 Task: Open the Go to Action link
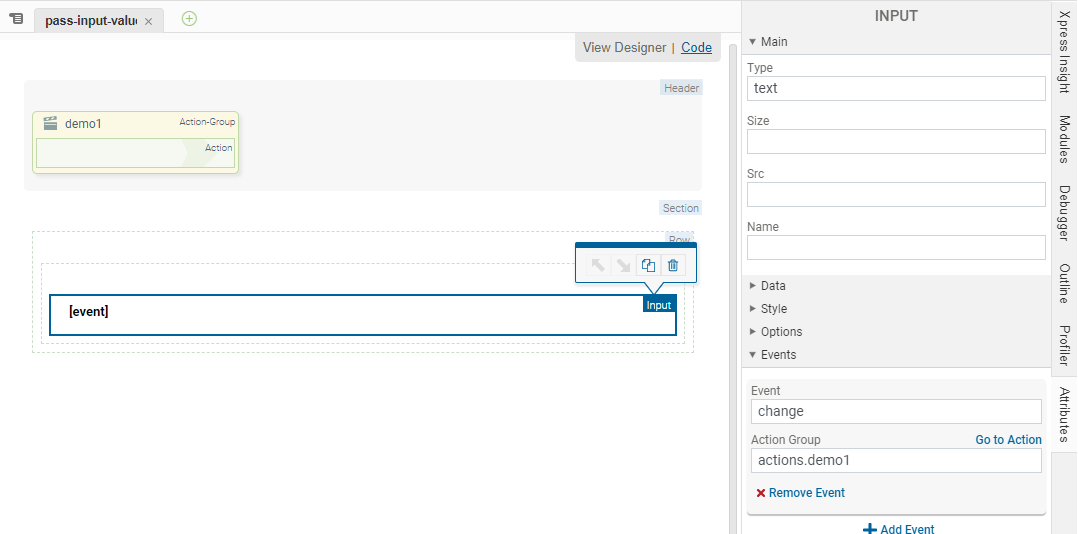[x=1008, y=440]
